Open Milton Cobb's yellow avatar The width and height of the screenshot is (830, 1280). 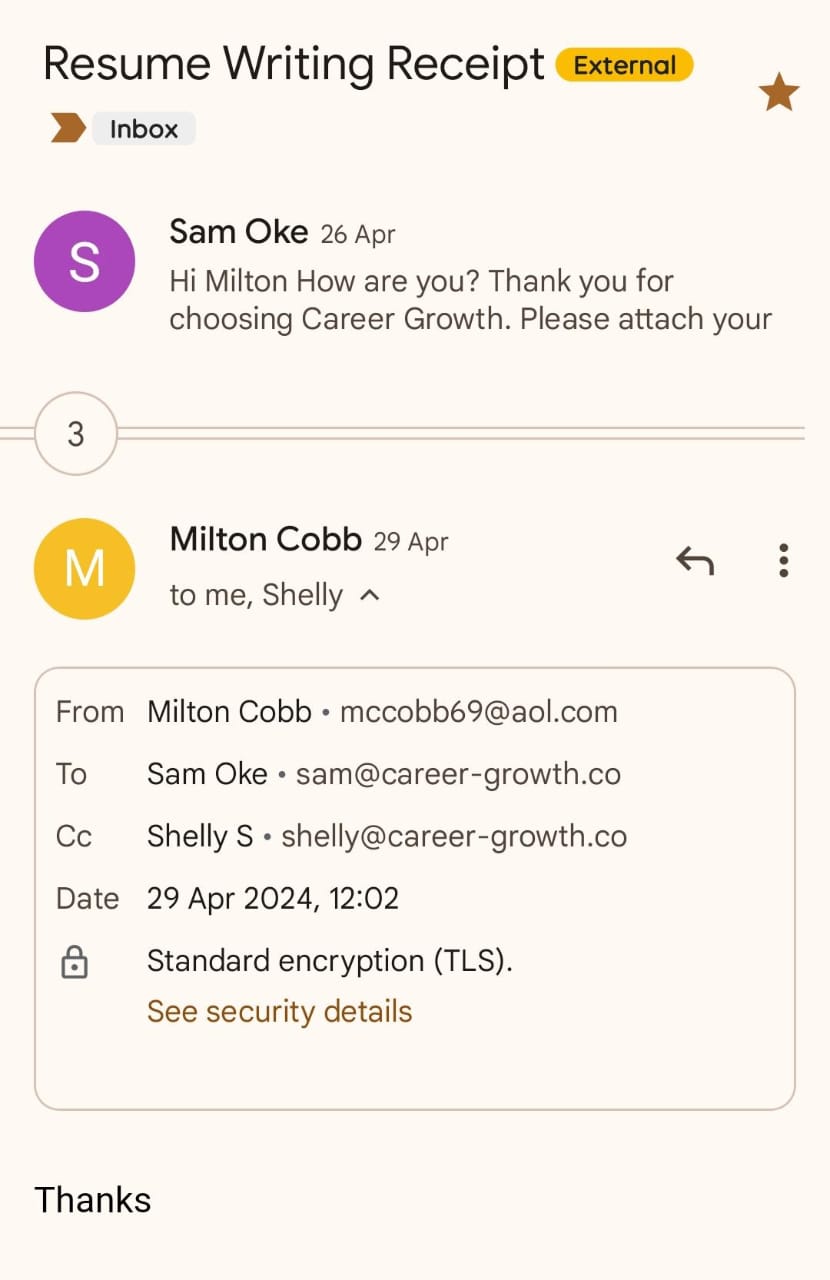(x=84, y=568)
